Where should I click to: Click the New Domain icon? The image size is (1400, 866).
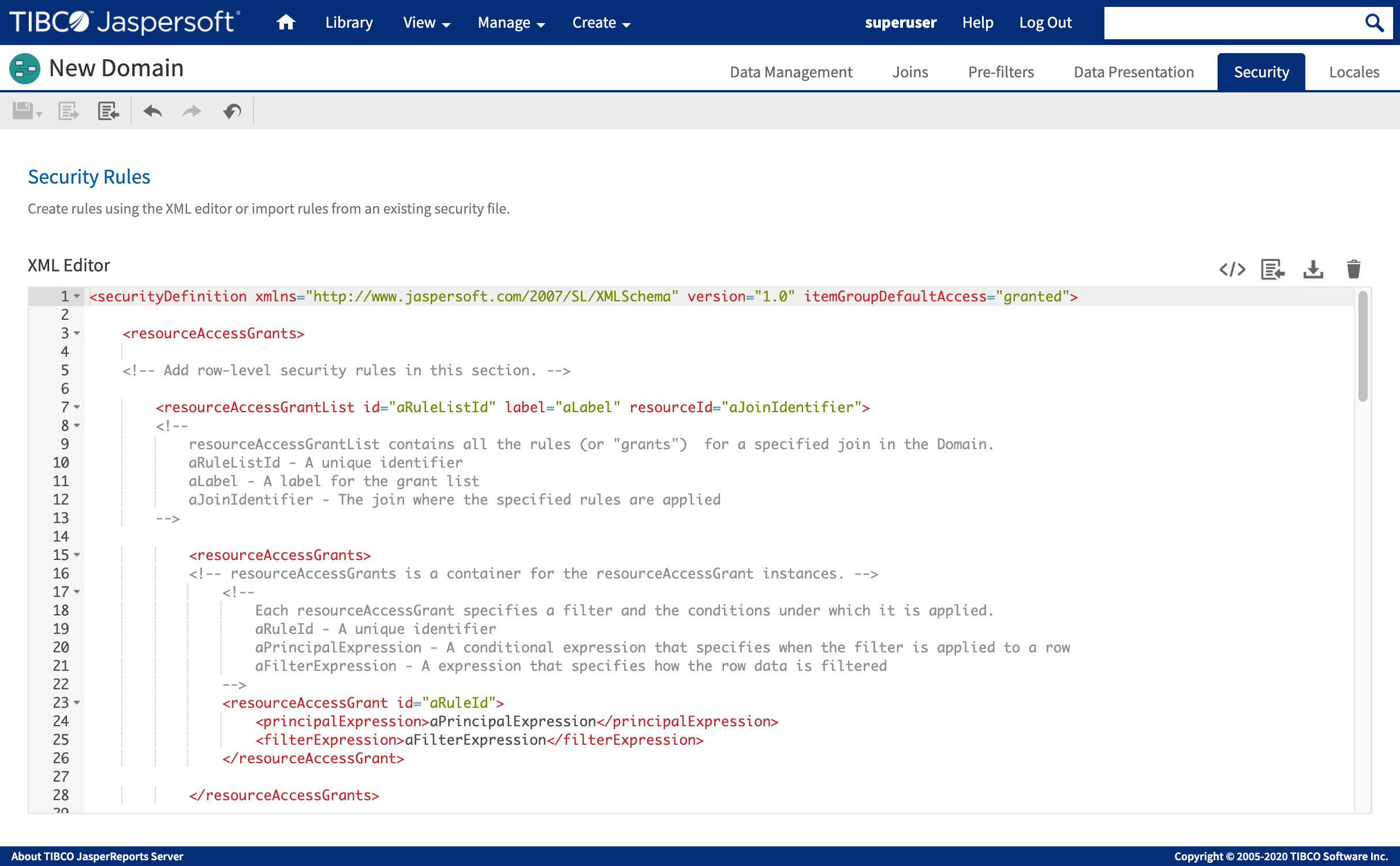(25, 69)
